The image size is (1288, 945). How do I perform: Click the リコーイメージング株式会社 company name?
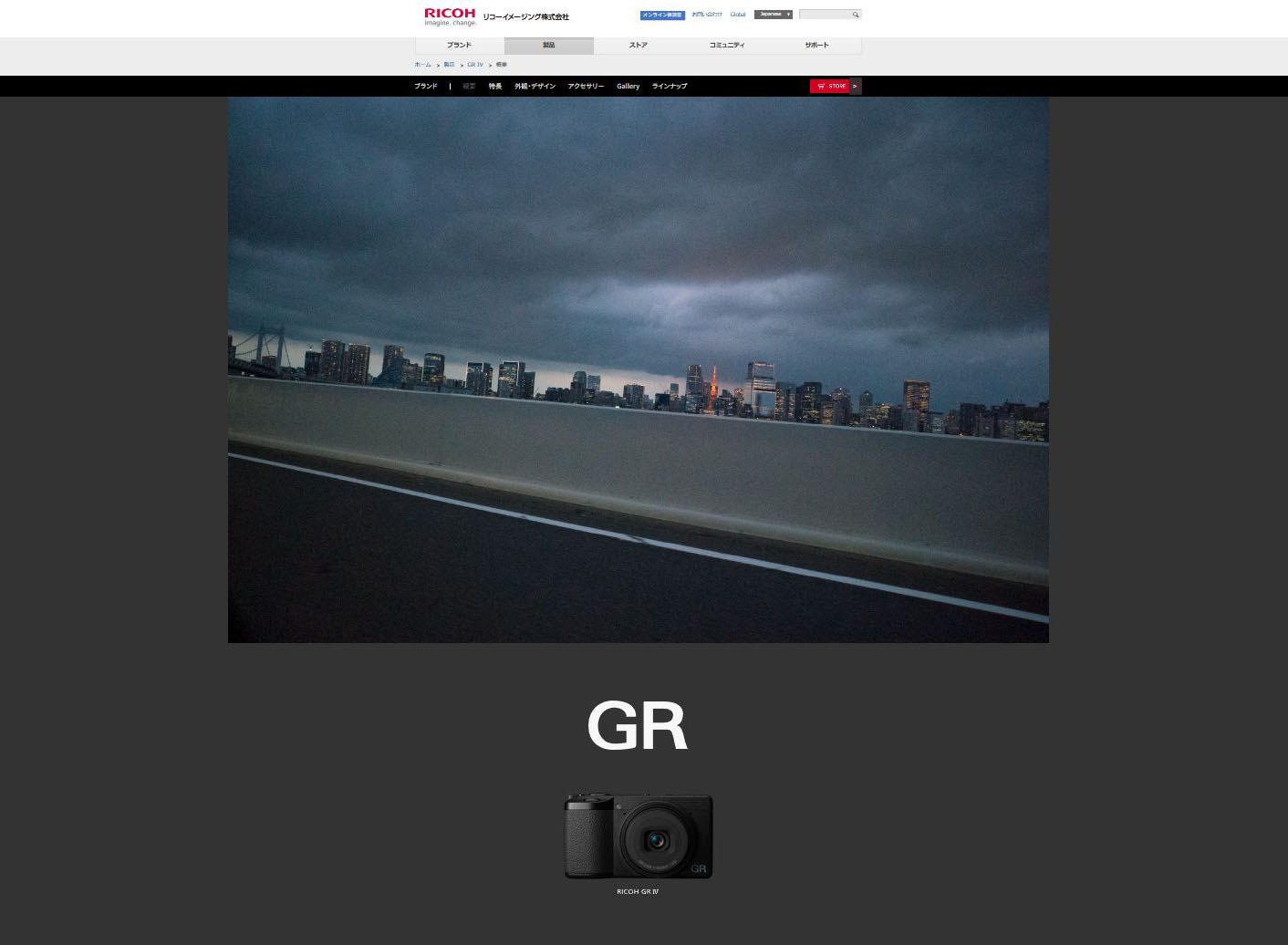coord(526,17)
